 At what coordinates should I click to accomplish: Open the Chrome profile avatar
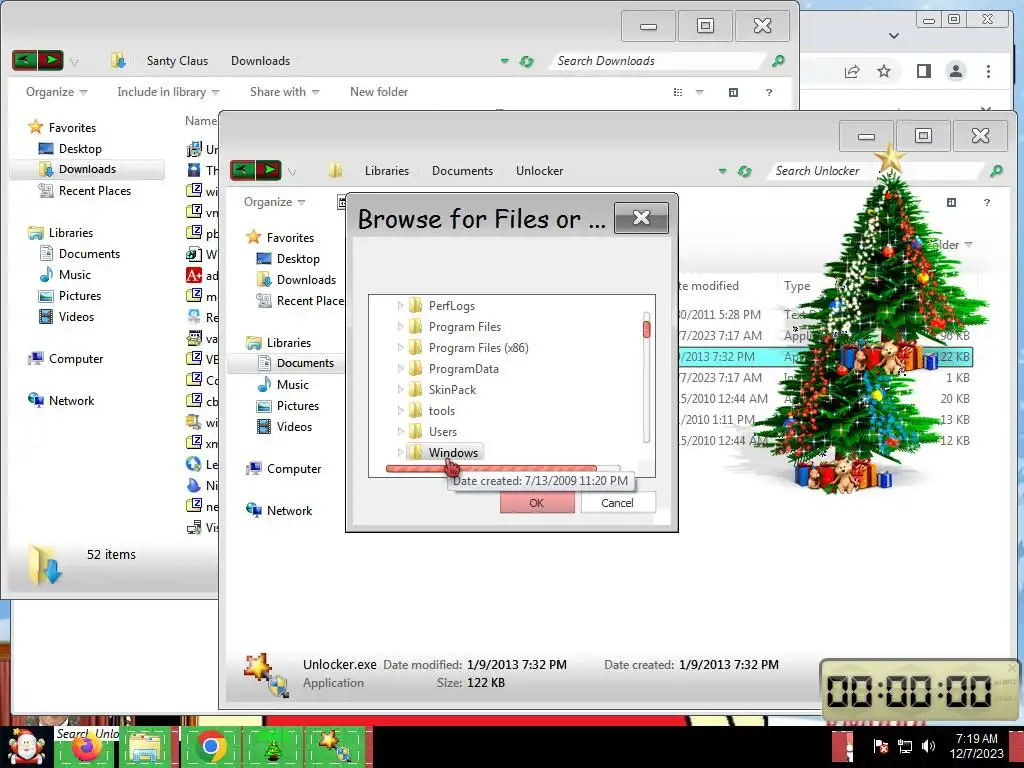955,71
